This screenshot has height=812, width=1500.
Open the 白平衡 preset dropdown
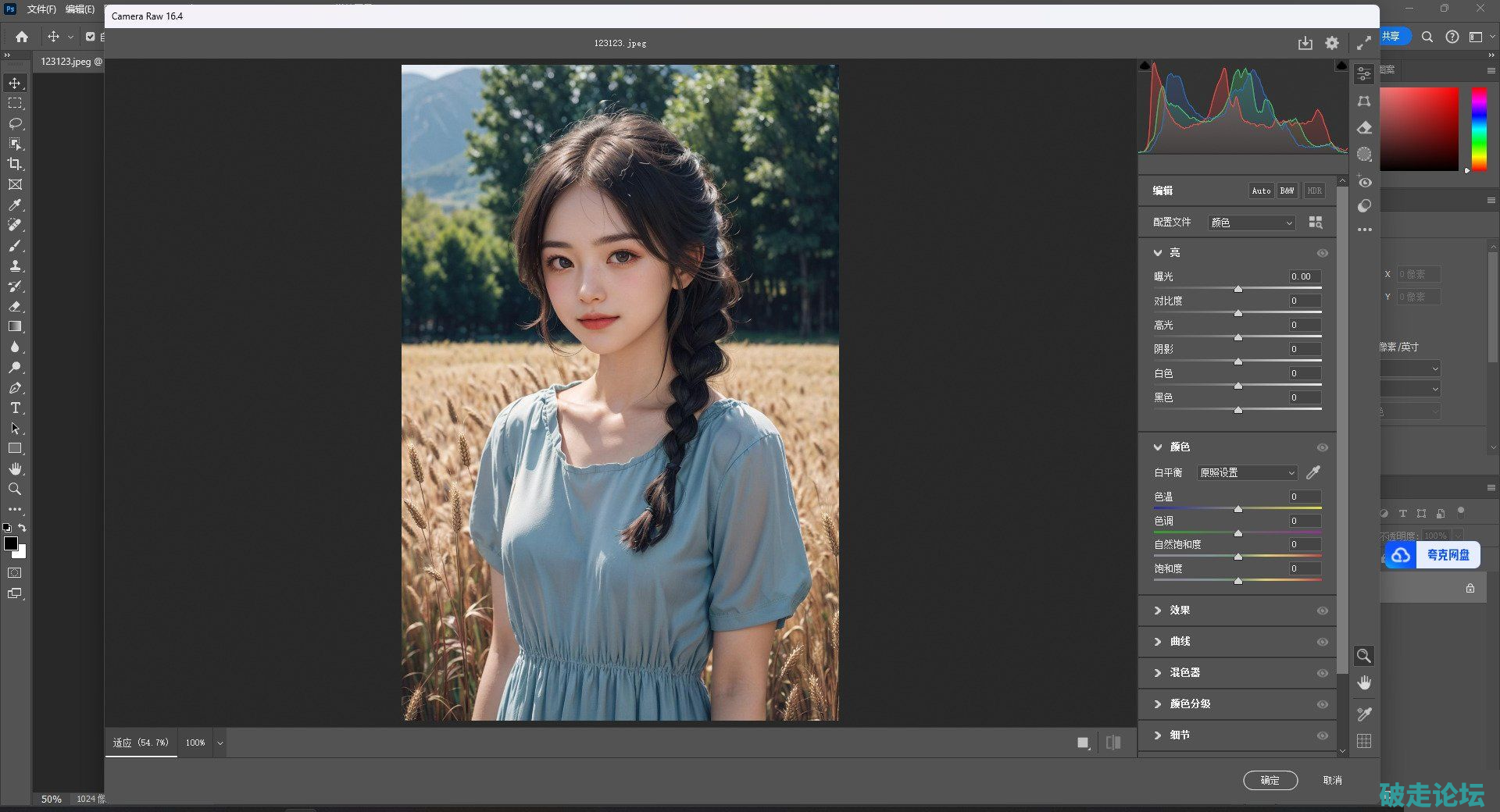point(1247,473)
